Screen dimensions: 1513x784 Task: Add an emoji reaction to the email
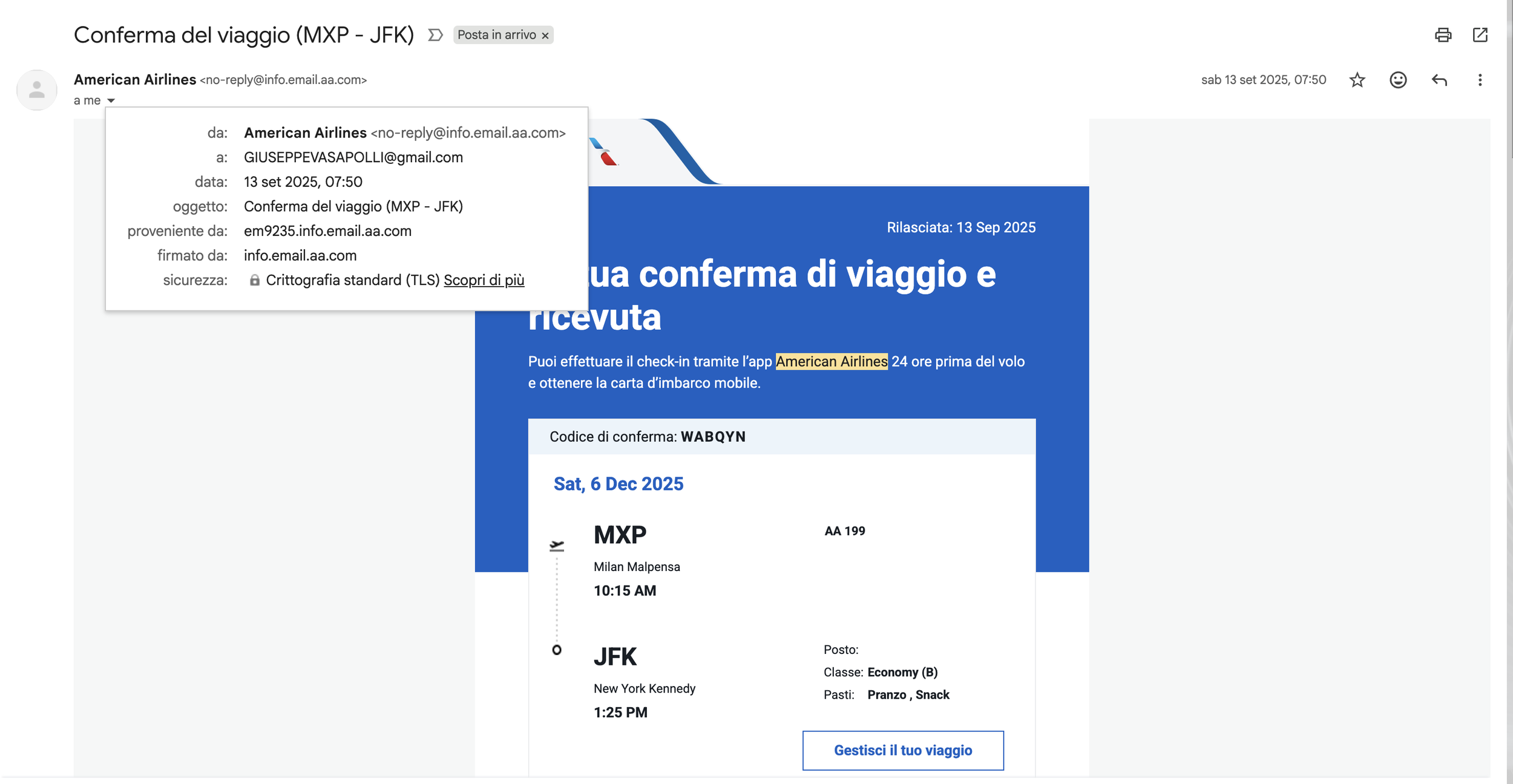(1399, 79)
